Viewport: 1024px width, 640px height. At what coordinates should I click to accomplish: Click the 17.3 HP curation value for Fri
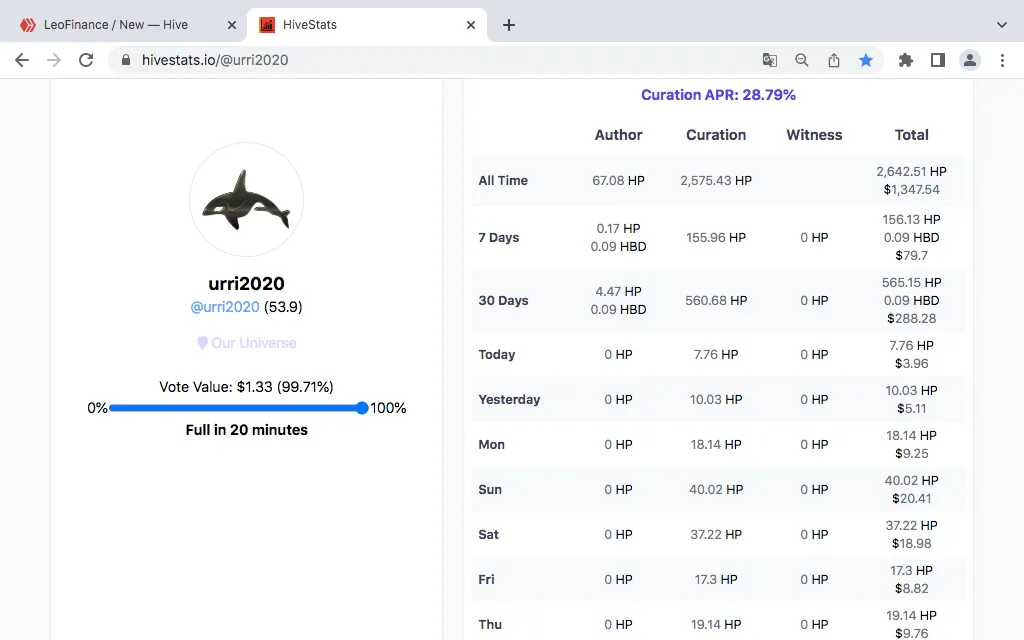(x=716, y=579)
